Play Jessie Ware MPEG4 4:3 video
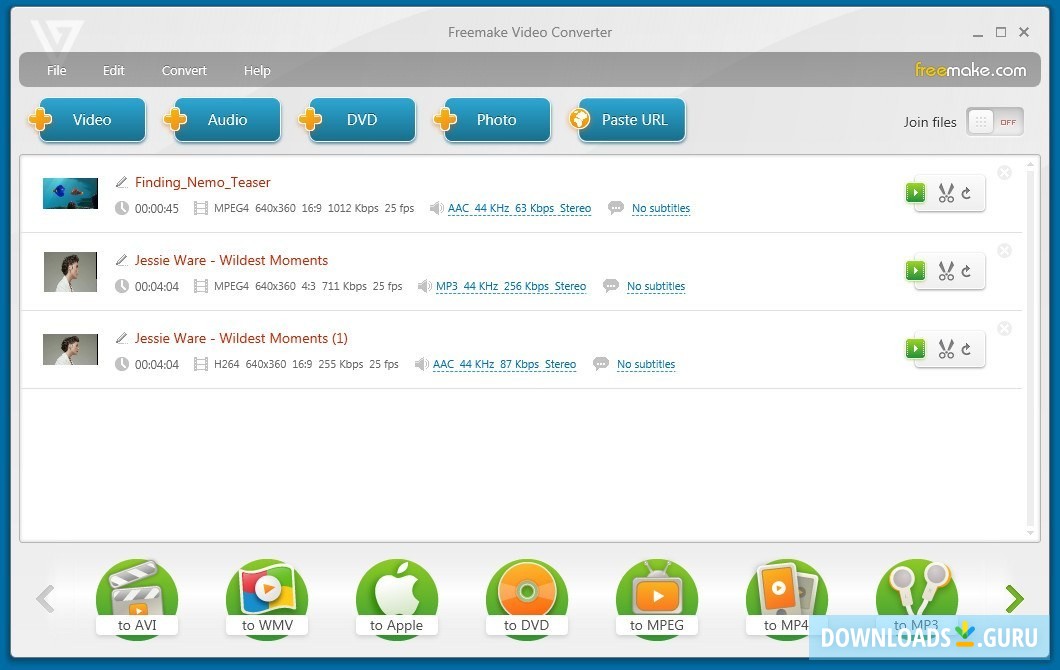The height and width of the screenshot is (670, 1060). tap(915, 270)
